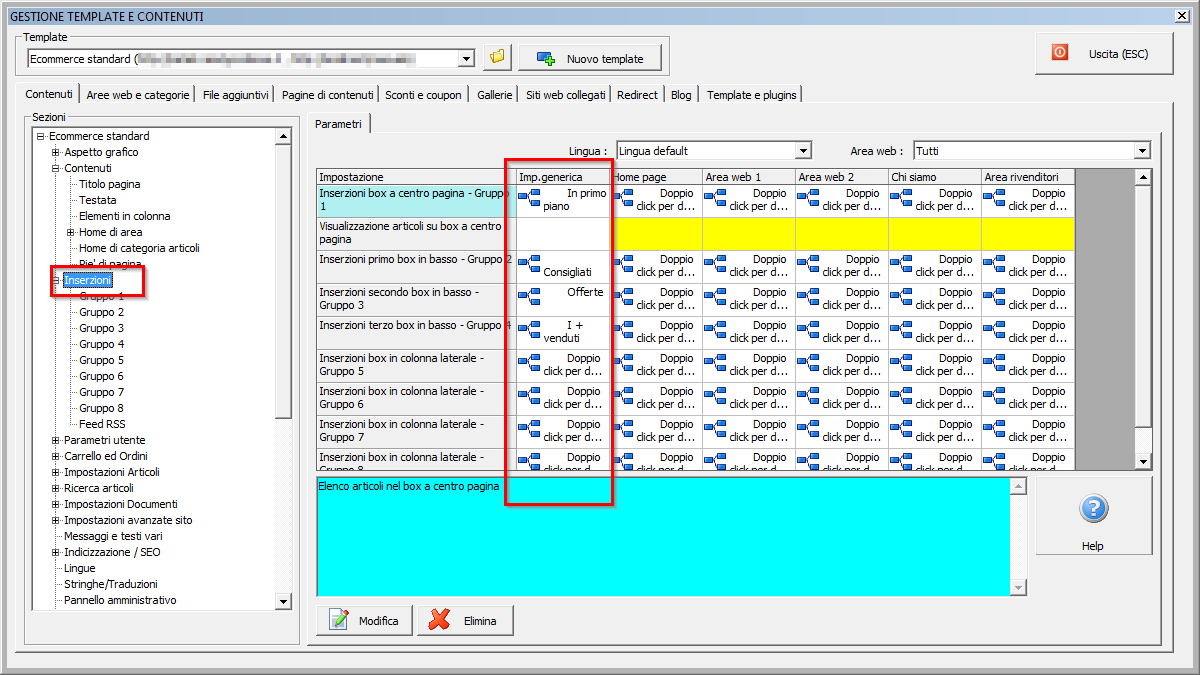Open the Template e plugins tab
The image size is (1200, 675).
(x=751, y=95)
